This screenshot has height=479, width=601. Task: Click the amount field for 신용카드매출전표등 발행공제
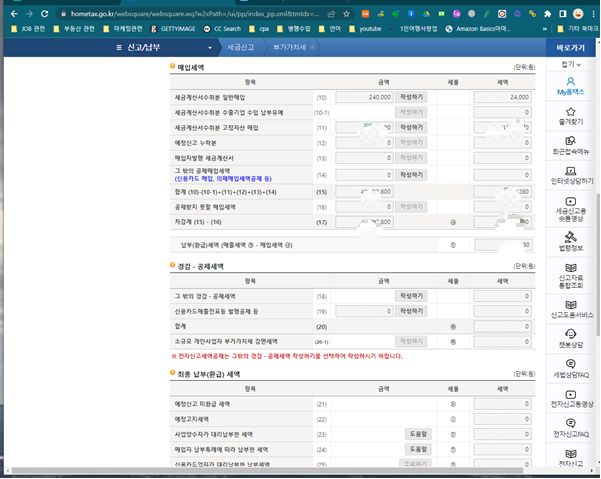tap(364, 311)
